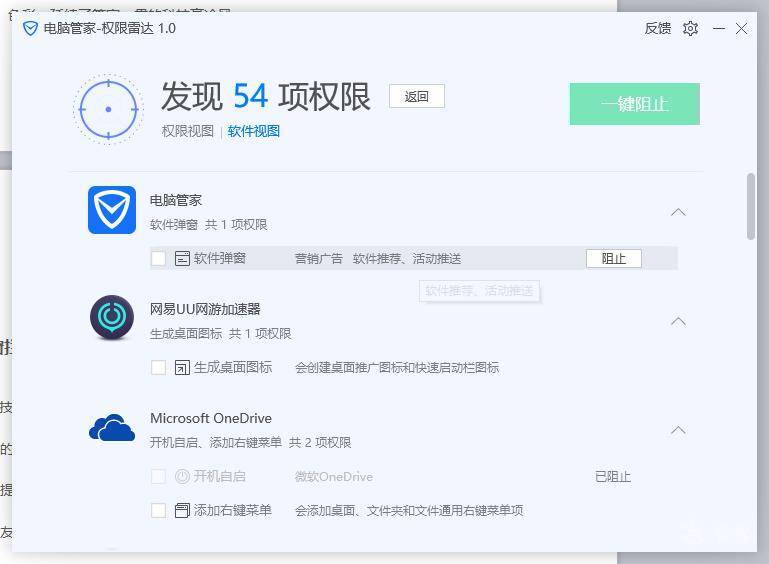Image resolution: width=769 pixels, height=564 pixels.
Task: Click the 网易UU网游加速器 app icon
Action: (112, 318)
